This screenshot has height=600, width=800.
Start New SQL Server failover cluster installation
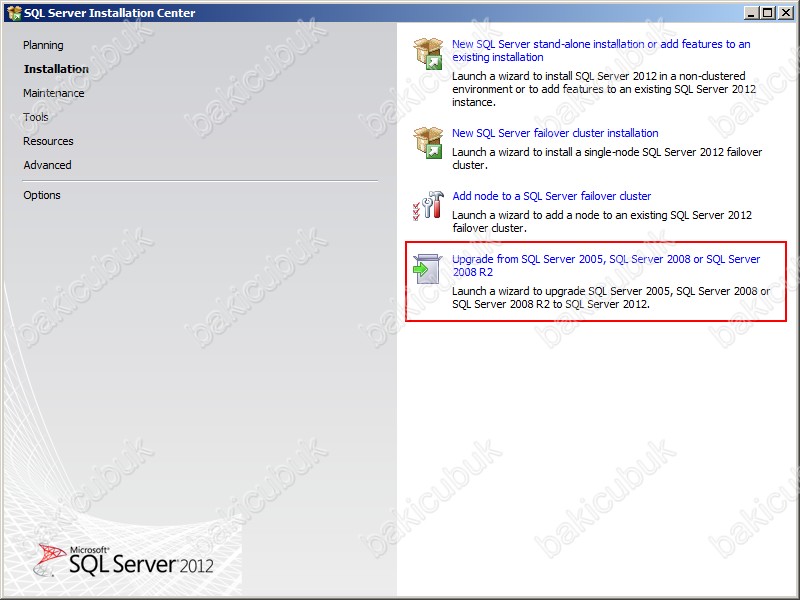point(555,133)
